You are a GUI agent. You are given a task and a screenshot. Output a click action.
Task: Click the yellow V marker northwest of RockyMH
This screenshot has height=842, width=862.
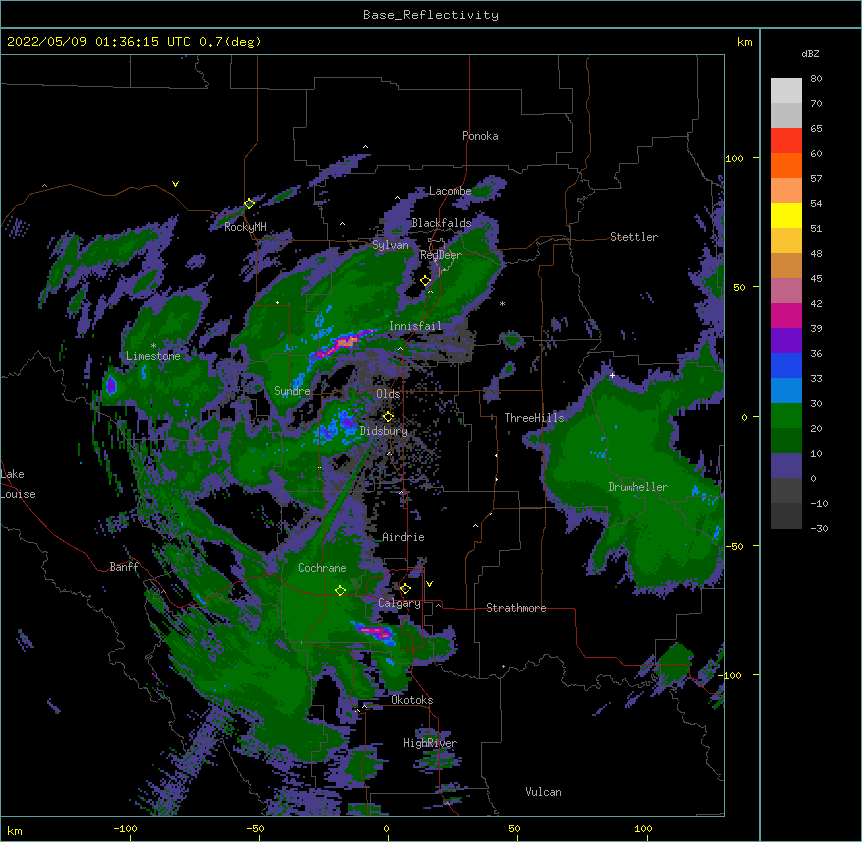[x=175, y=184]
